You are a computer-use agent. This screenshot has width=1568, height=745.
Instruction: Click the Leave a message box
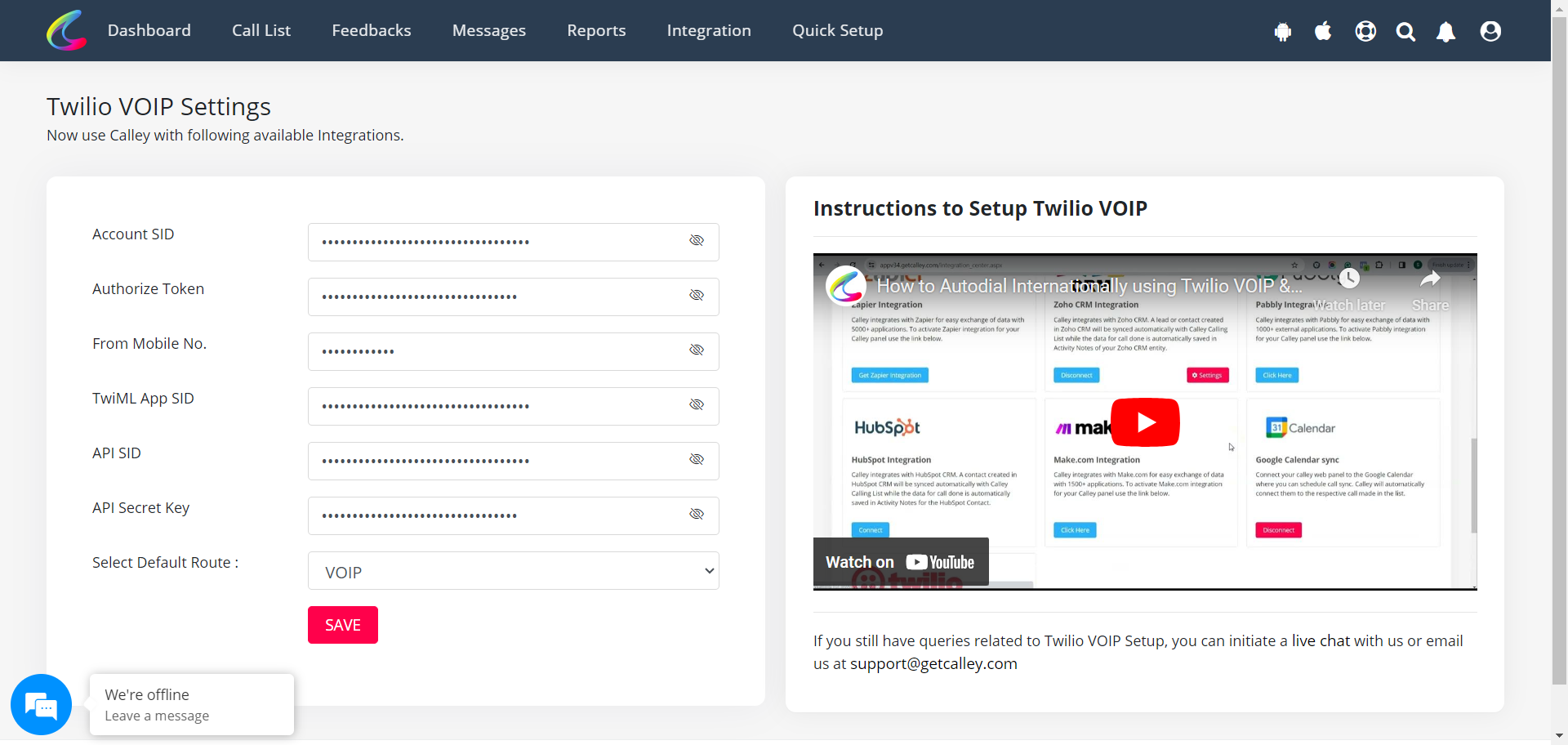pos(192,704)
